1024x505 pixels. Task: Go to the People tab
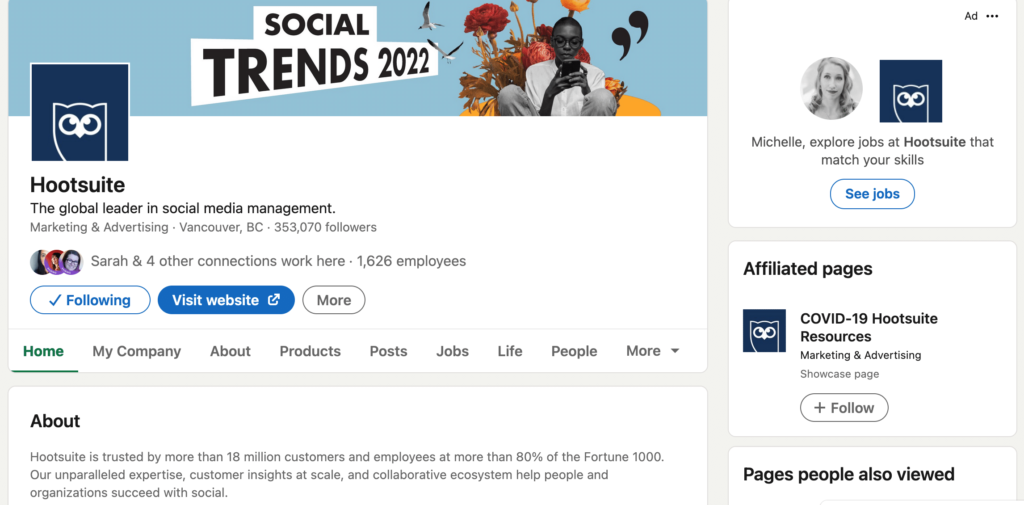click(x=574, y=351)
